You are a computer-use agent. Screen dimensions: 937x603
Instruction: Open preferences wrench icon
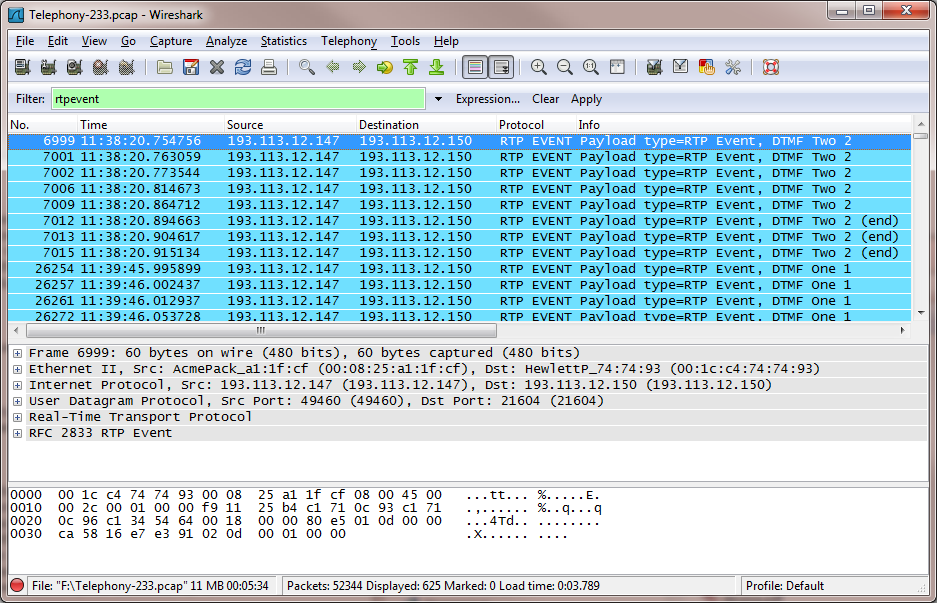click(x=733, y=67)
